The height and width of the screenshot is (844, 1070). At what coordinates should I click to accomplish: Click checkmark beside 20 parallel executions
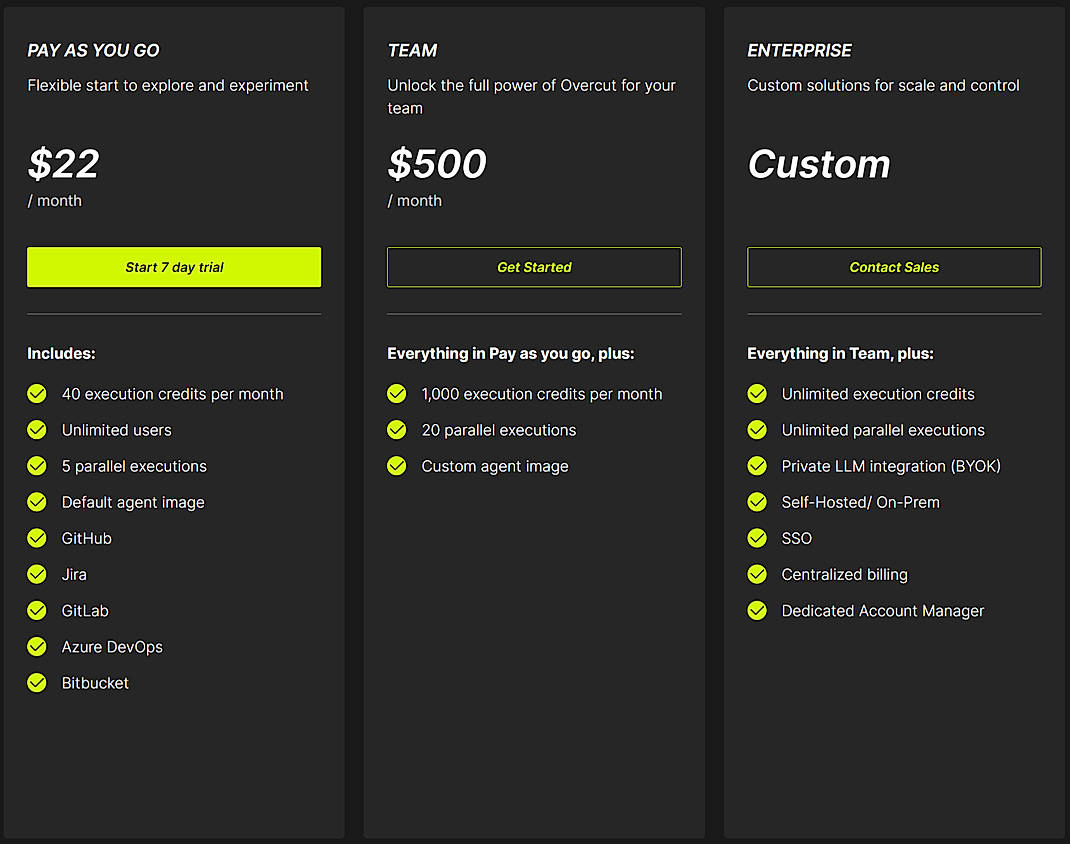coord(397,430)
